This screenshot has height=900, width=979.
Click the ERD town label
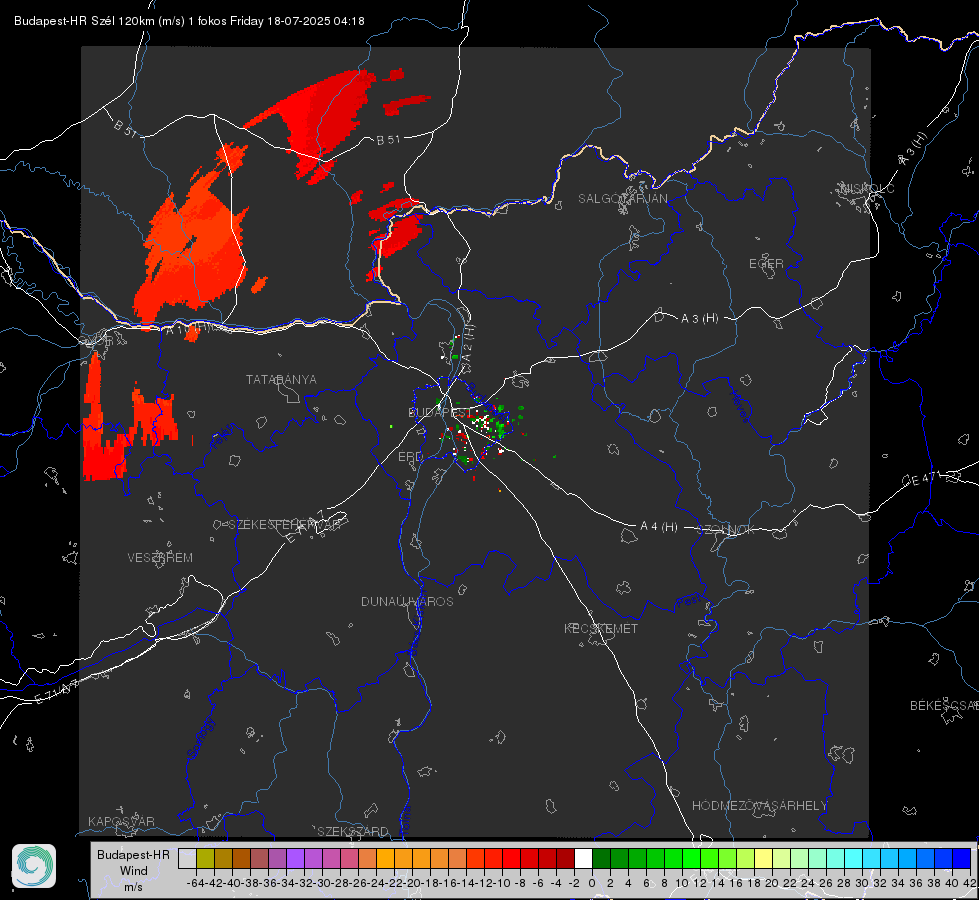[410, 457]
